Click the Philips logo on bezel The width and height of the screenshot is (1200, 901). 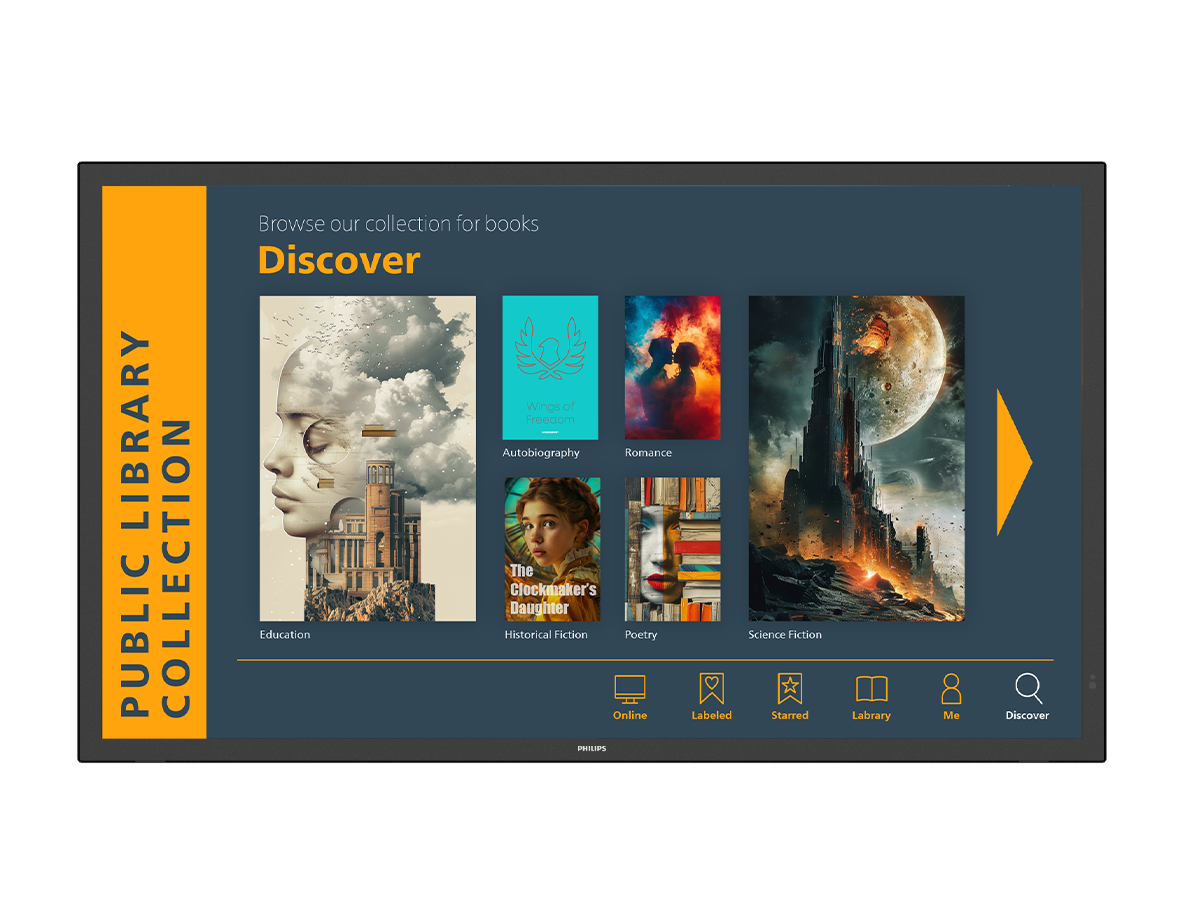coord(592,748)
